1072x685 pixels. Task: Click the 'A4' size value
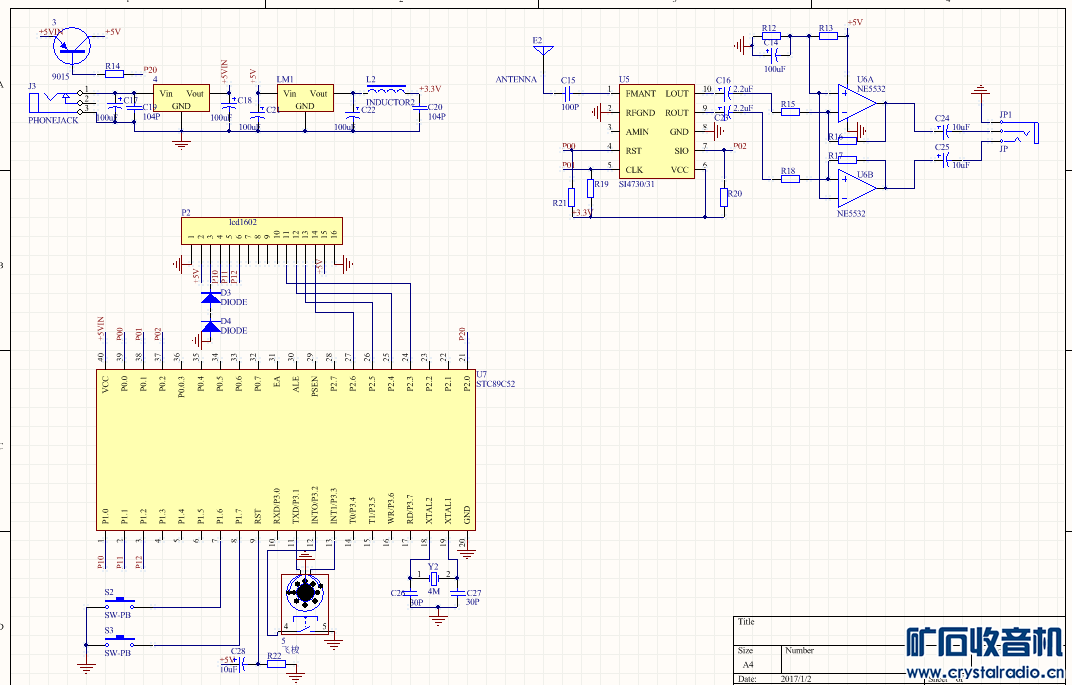[748, 664]
